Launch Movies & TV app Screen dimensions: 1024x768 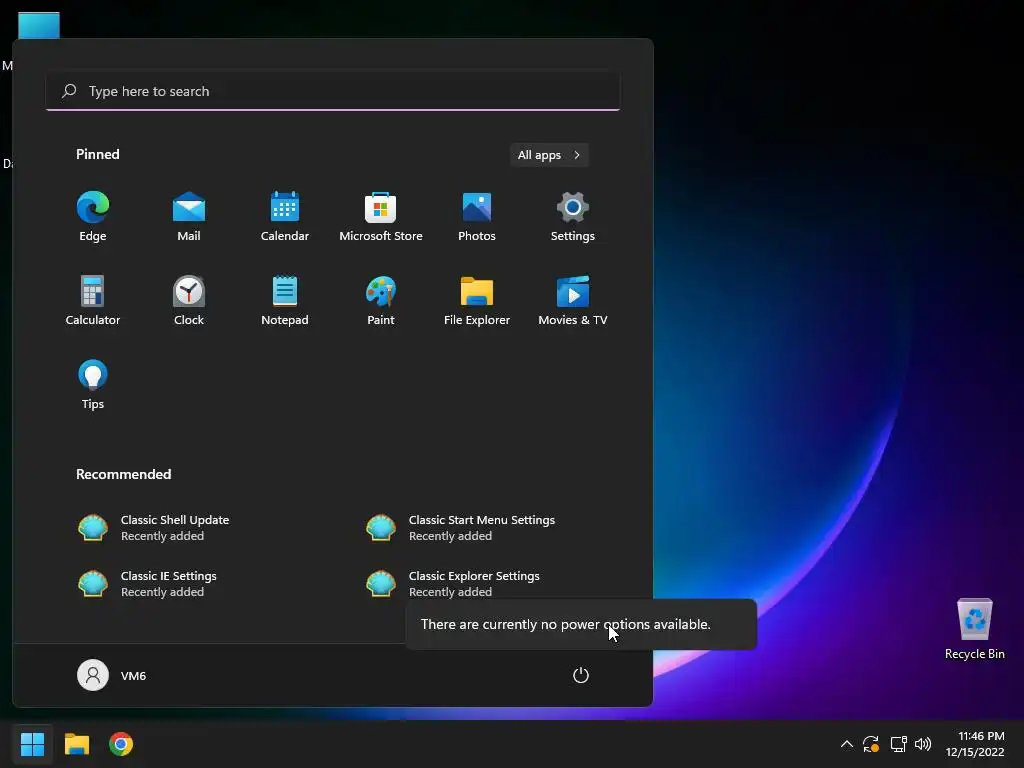pos(573,300)
